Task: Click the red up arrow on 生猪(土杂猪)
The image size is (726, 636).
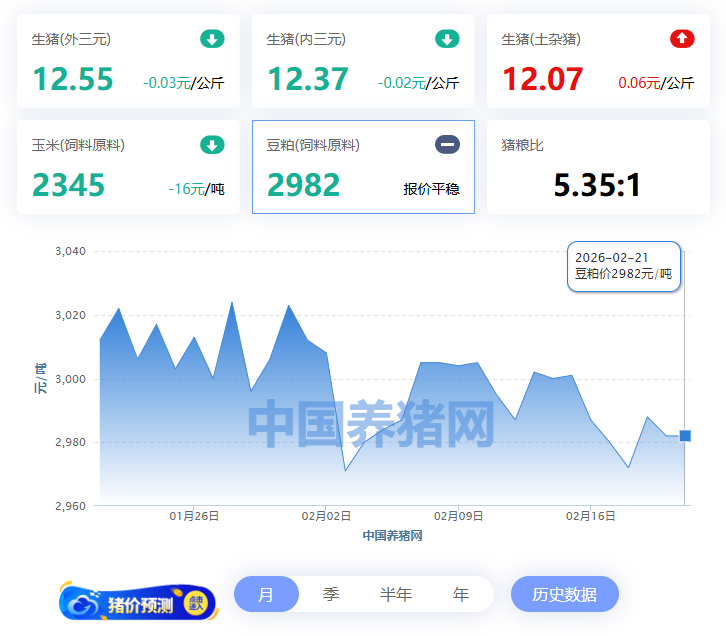Action: (682, 39)
